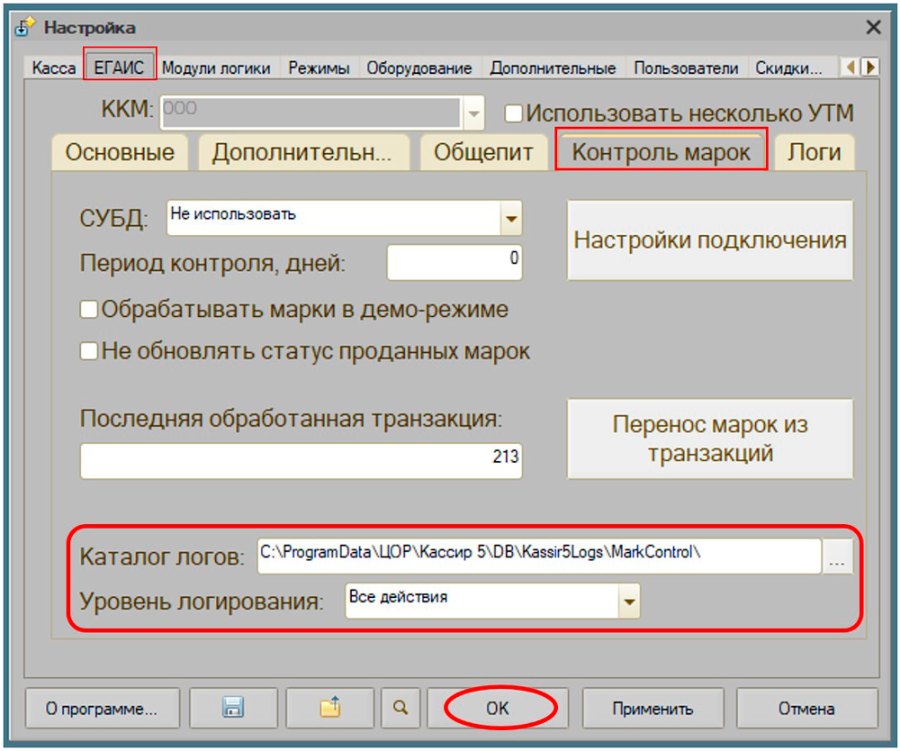900x751 pixels.
Task: Open the Основные sub-tab
Action: pos(119,153)
